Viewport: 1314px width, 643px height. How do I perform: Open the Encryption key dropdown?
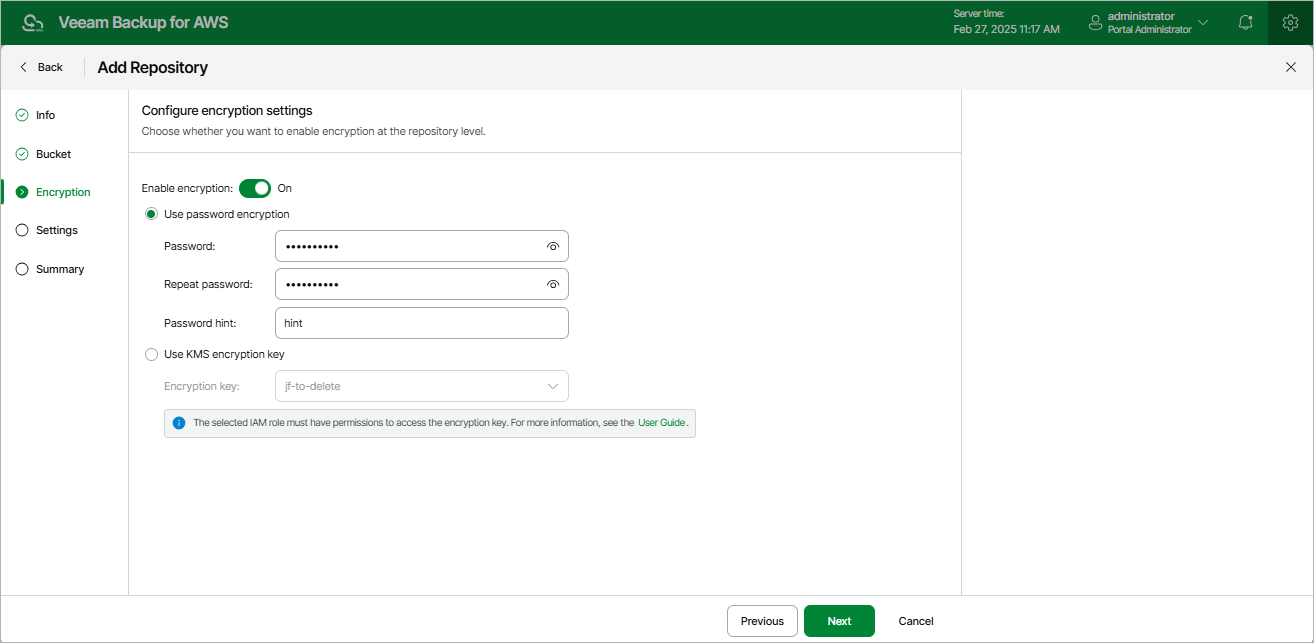click(x=421, y=386)
